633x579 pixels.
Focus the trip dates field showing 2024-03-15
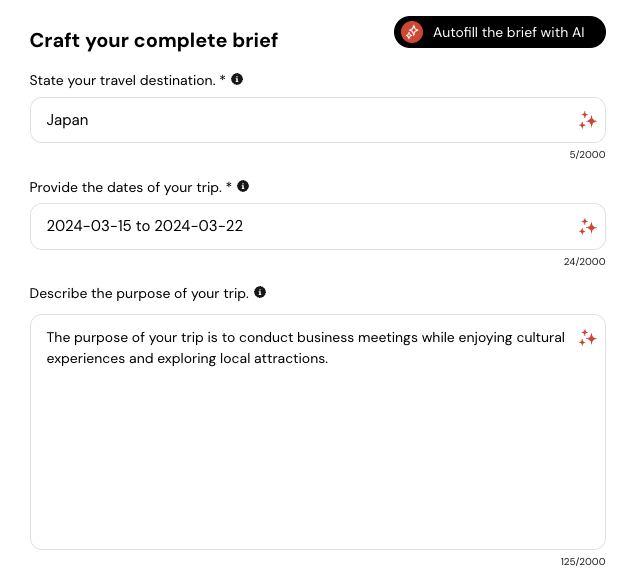click(x=318, y=227)
